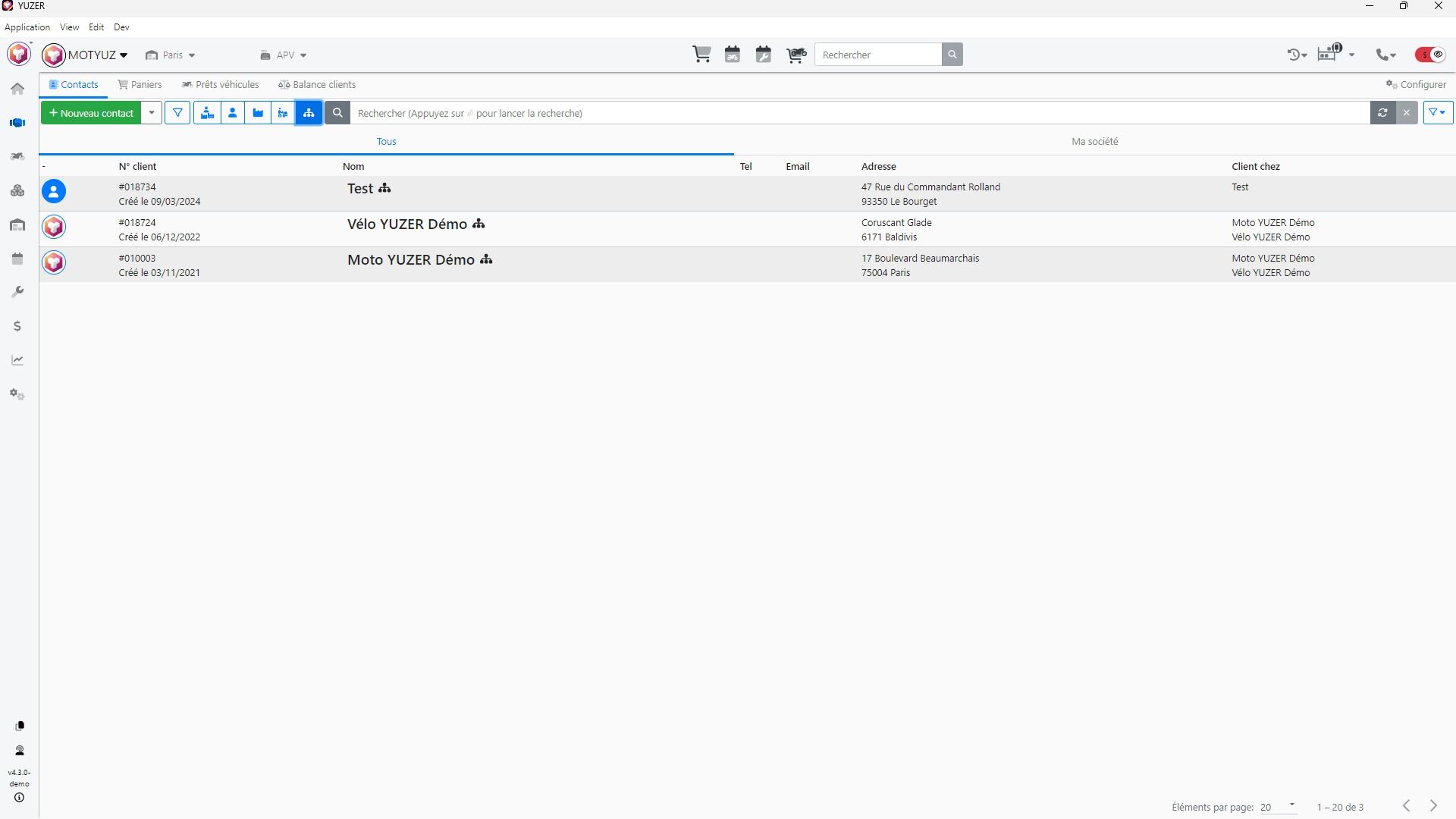
Task: Toggle the individual person contact filter
Action: (233, 113)
